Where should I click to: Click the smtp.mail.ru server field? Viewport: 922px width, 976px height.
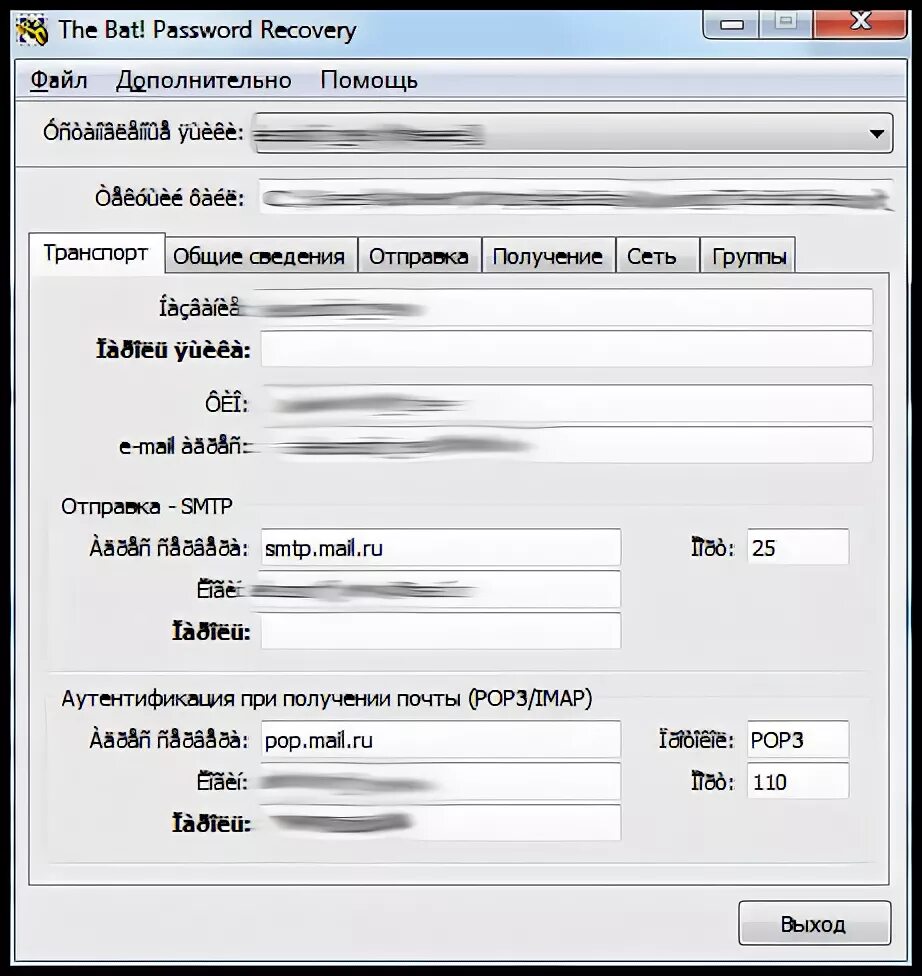coord(440,548)
